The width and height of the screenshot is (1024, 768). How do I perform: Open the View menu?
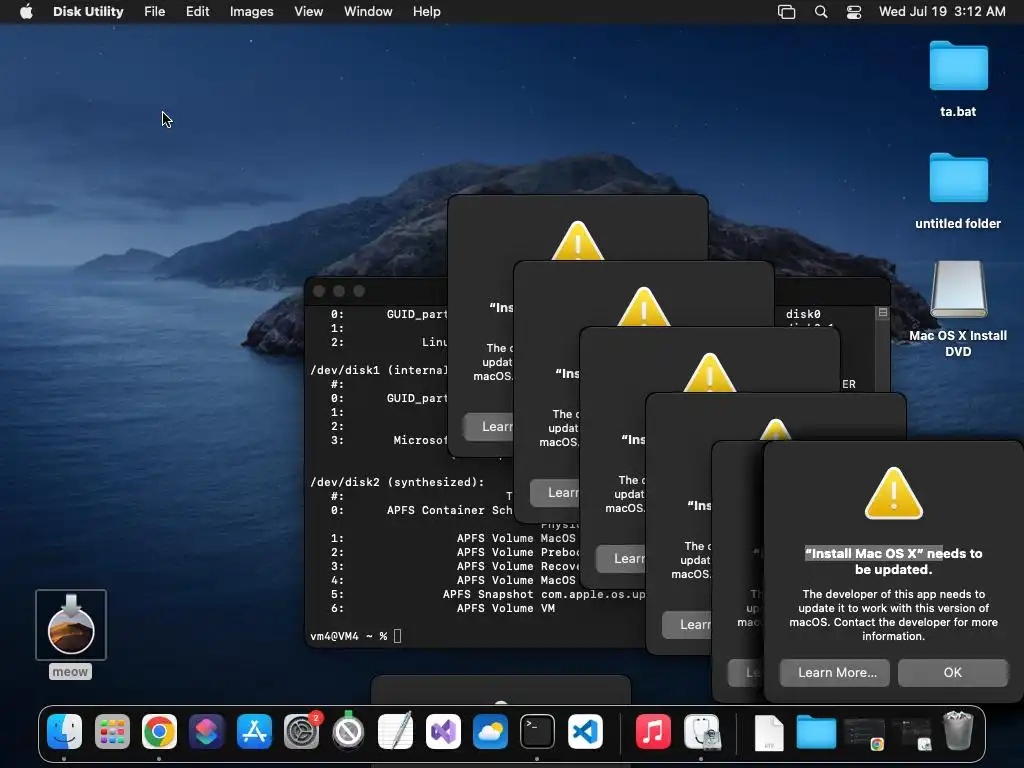(x=308, y=12)
